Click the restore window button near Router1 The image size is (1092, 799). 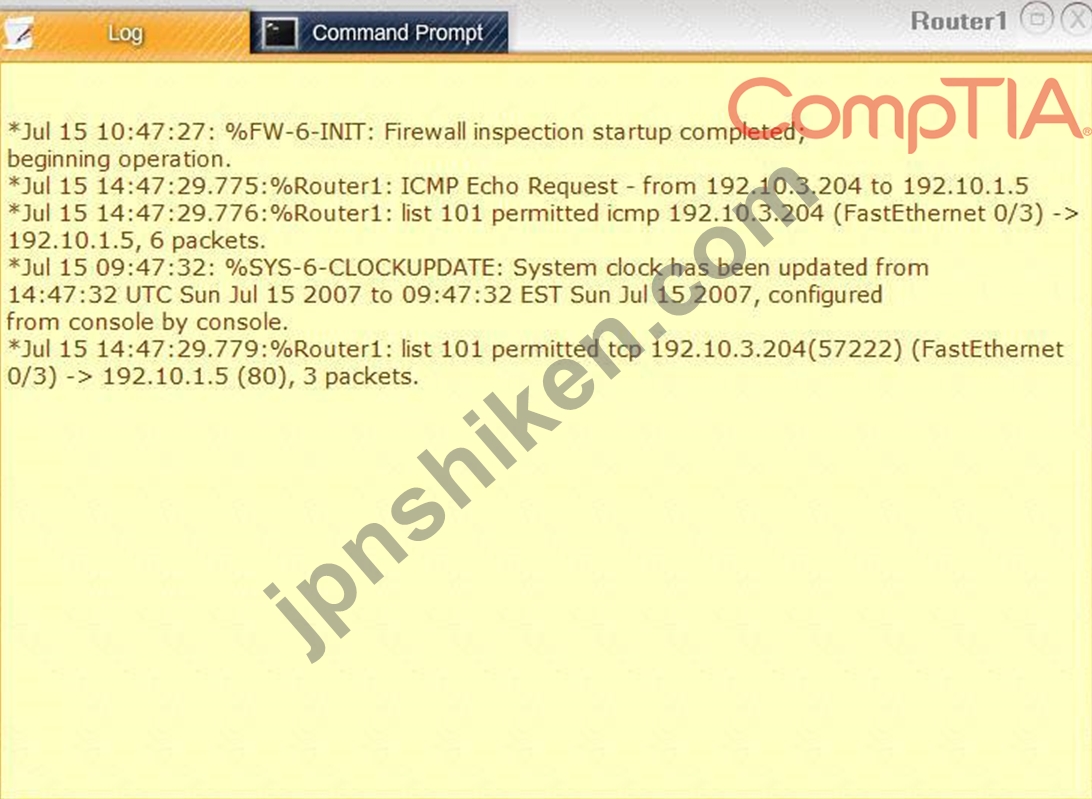pyautogui.click(x=1036, y=19)
